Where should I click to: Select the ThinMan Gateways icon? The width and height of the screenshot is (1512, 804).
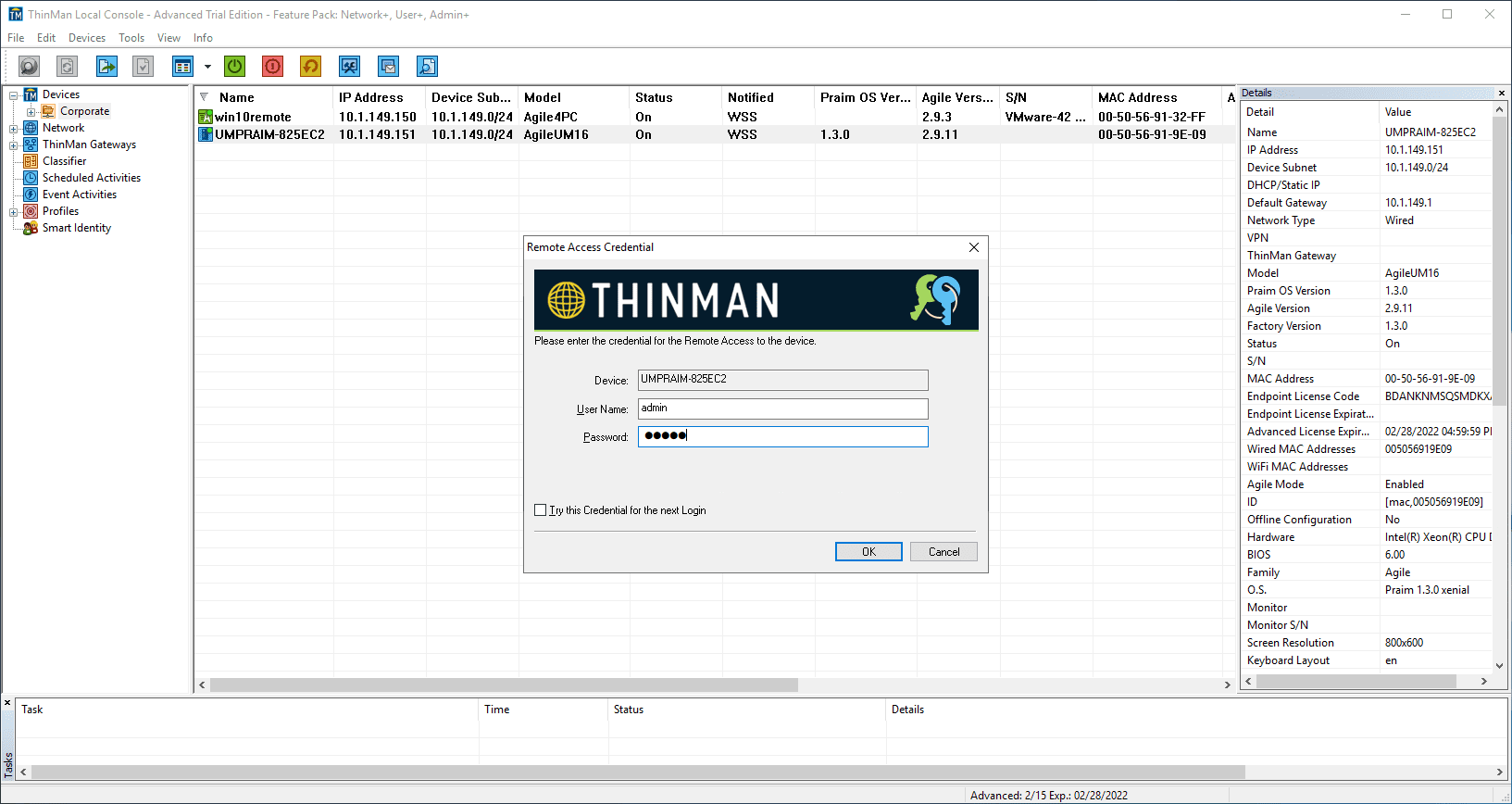point(31,144)
